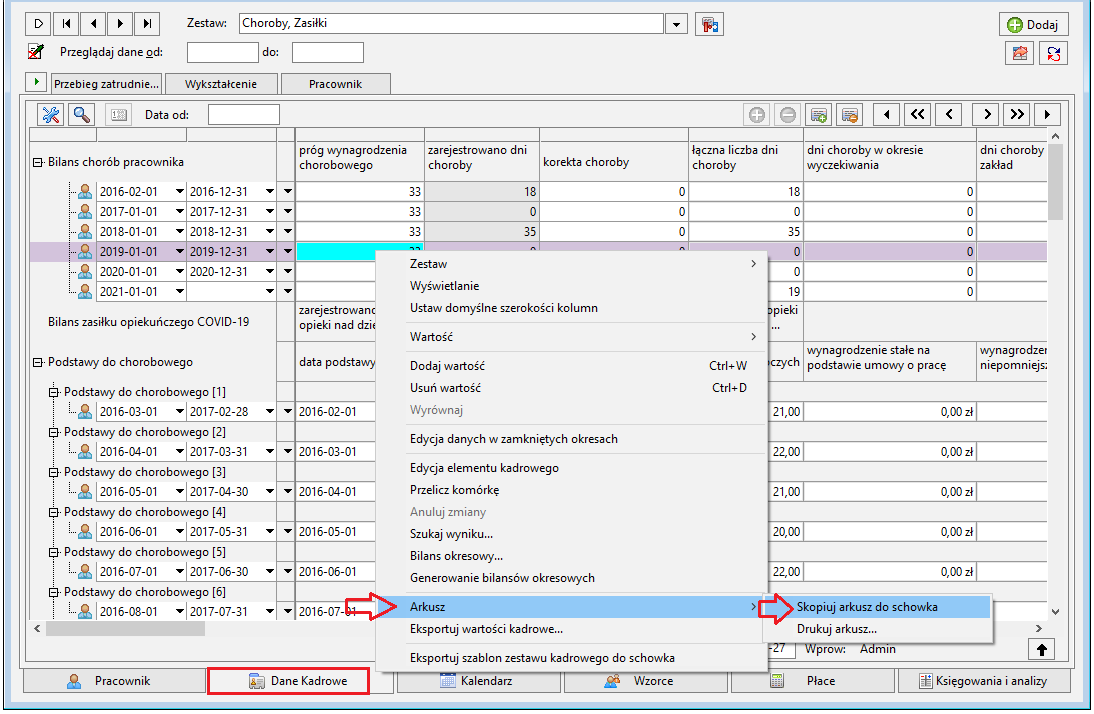
Task: Click the Data od input field
Action: click(x=243, y=114)
